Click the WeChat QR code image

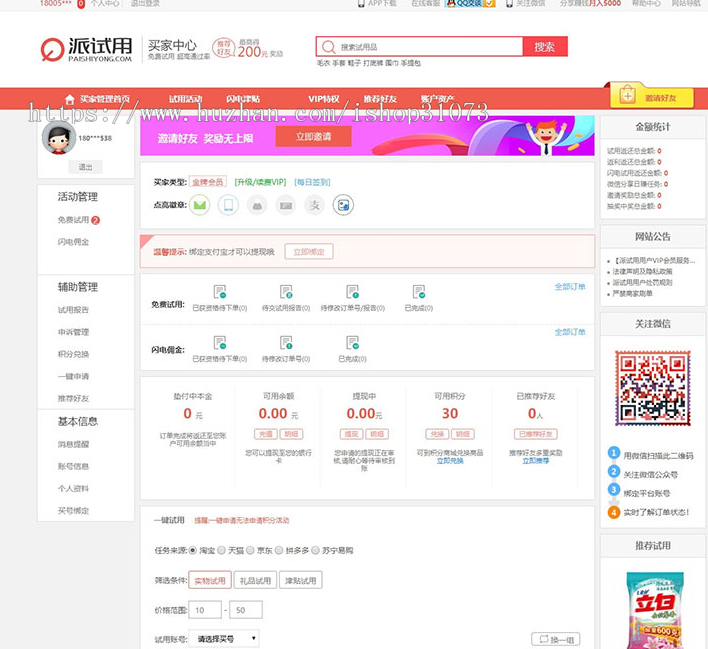tap(652, 388)
